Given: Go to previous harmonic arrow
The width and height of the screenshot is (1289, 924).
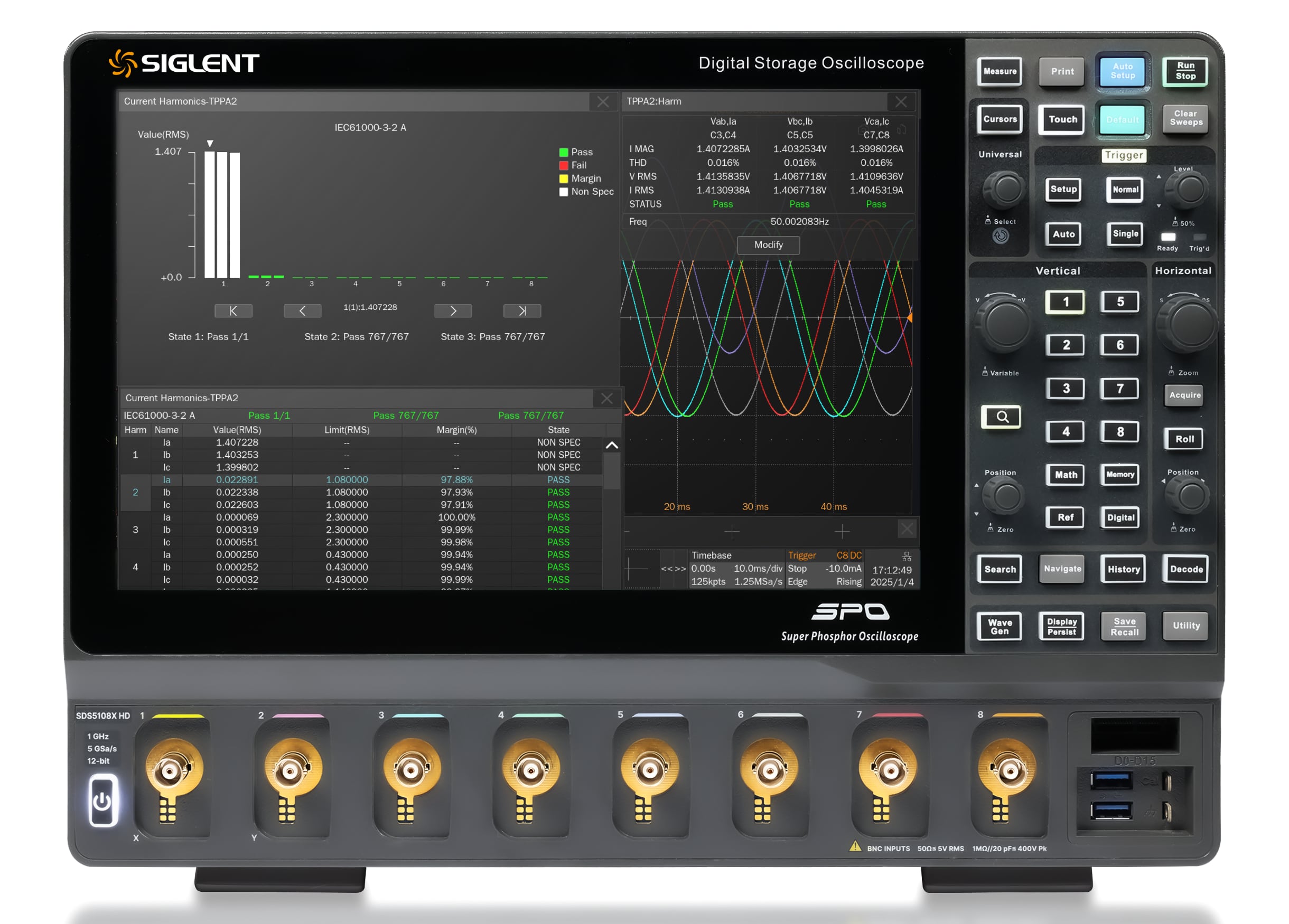Looking at the screenshot, I should click(x=302, y=311).
